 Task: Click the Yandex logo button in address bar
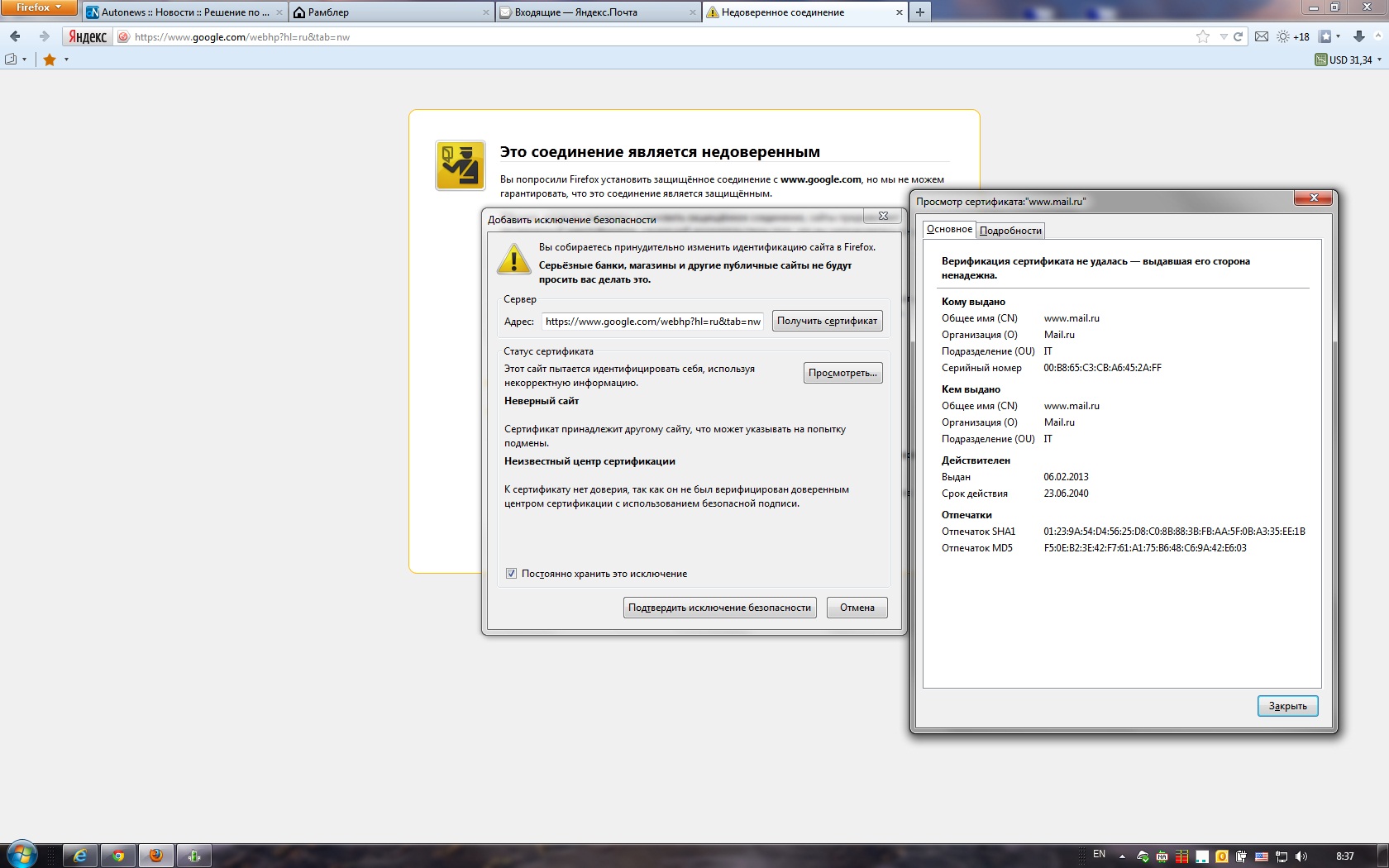pos(88,36)
